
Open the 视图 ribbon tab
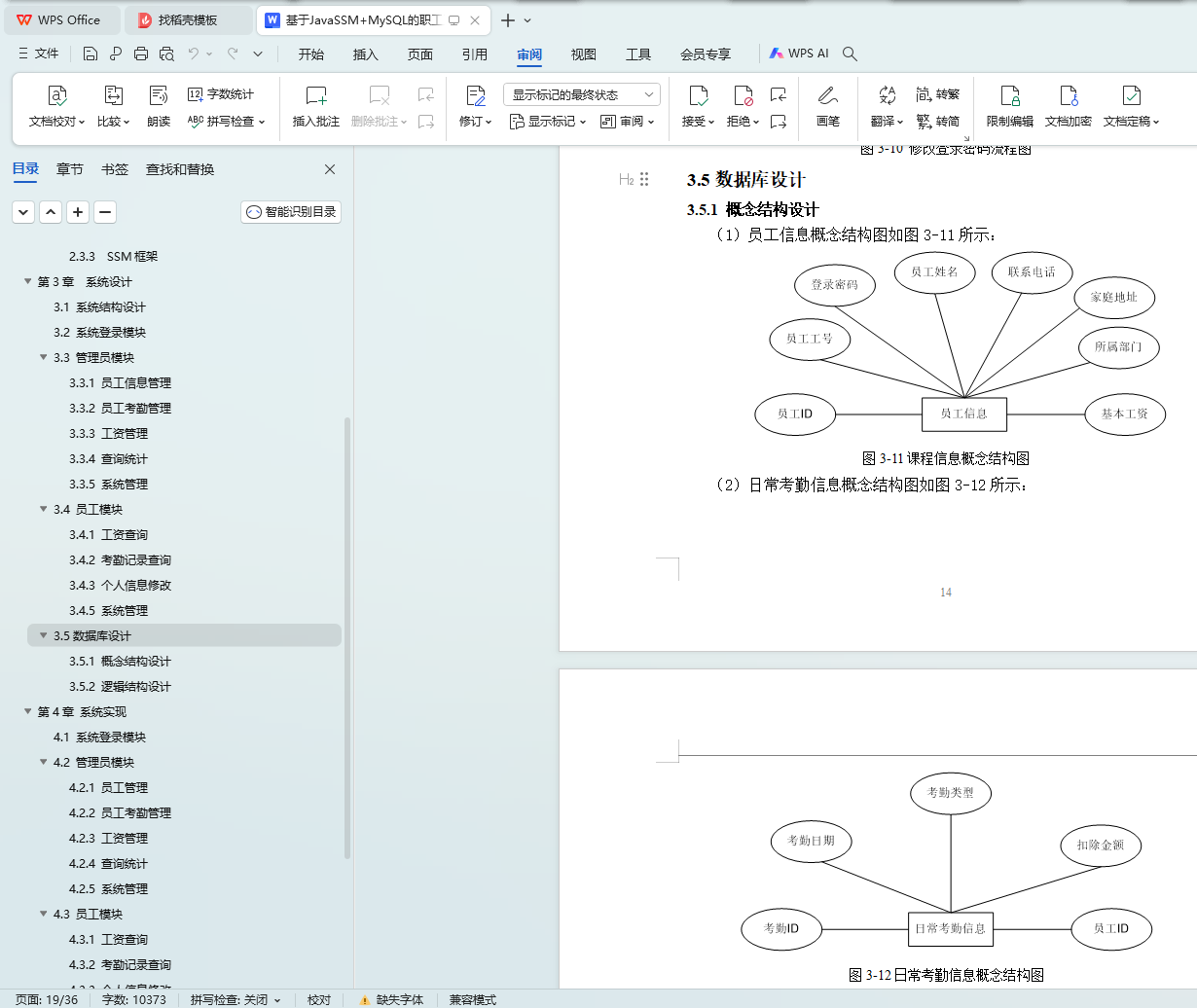pos(584,54)
